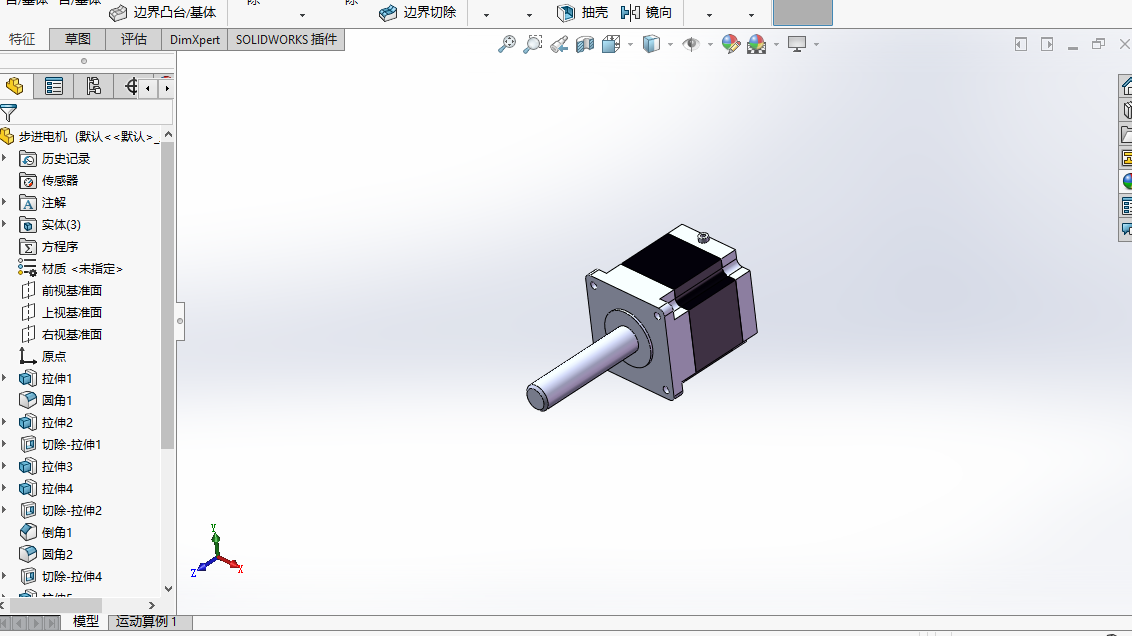
Task: Switch to the DimXpert ribbon tab
Action: (x=194, y=39)
